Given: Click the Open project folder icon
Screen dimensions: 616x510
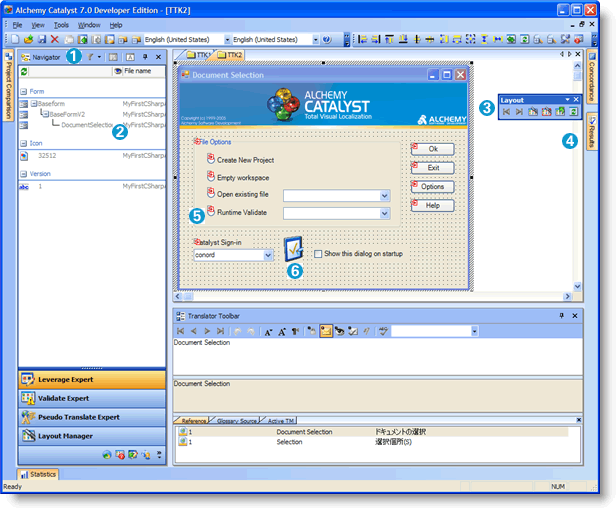Looking at the screenshot, I should coord(28,39).
